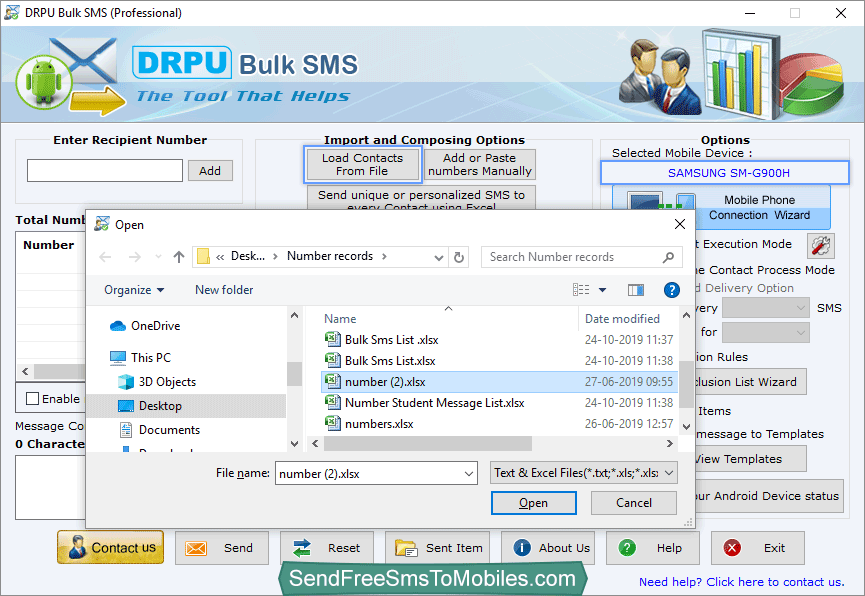The image size is (865, 596).
Task: Click the Add recipient button
Action: point(210,171)
